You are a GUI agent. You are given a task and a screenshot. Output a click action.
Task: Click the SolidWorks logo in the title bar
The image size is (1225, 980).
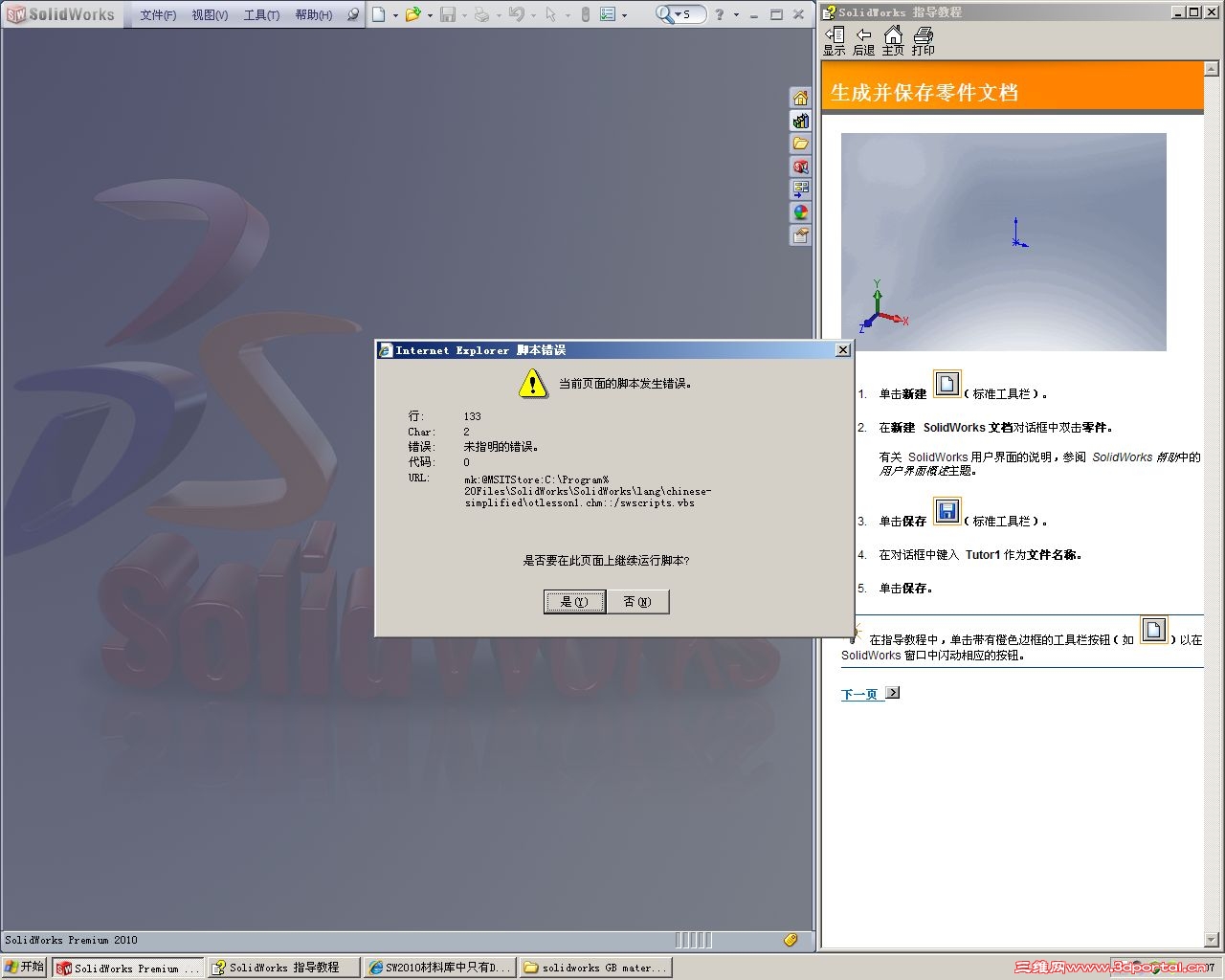(x=61, y=14)
